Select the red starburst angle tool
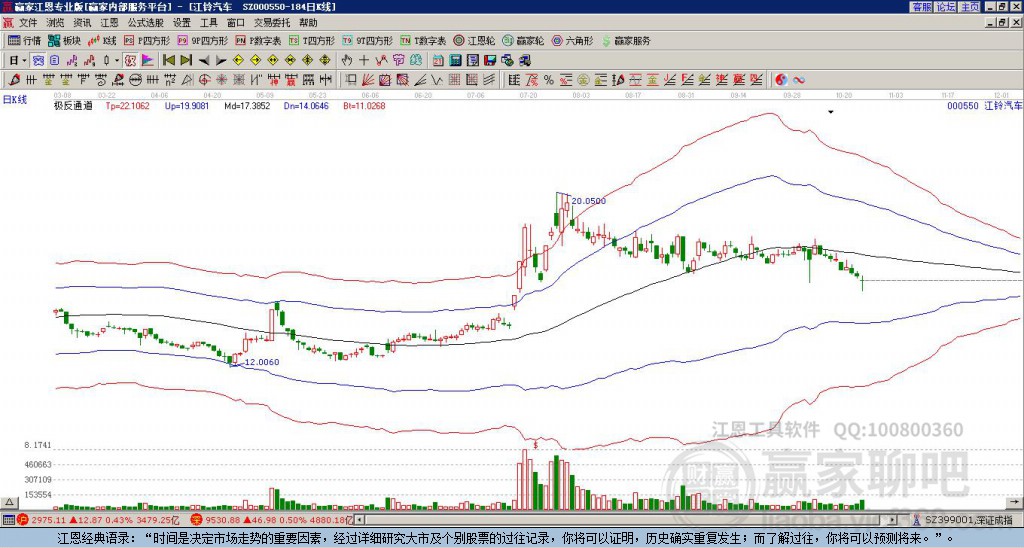This screenshot has width=1024, height=548. (221, 80)
